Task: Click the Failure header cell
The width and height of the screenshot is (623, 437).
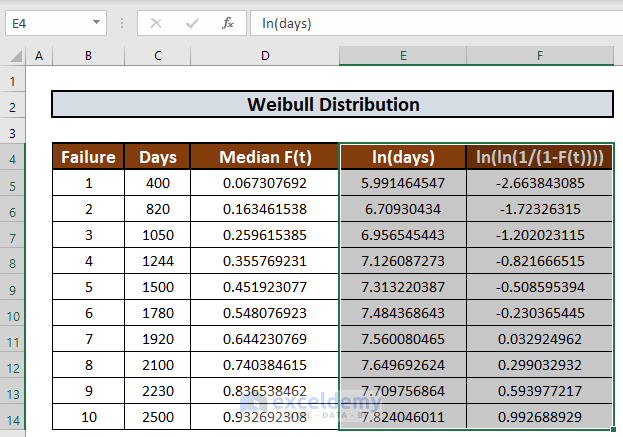Action: 88,157
